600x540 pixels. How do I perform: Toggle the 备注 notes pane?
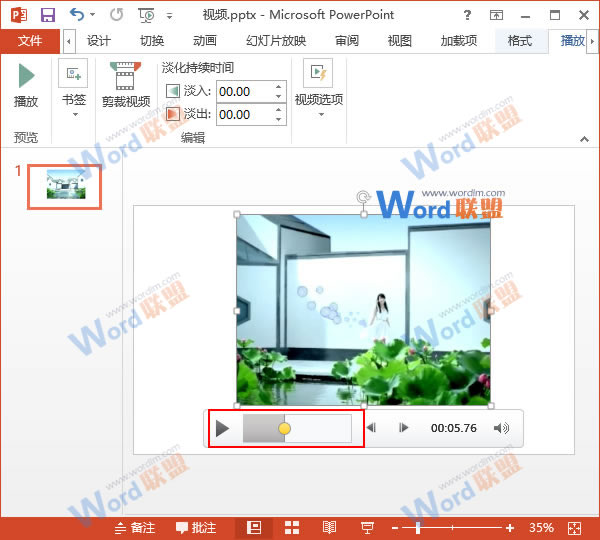tap(135, 528)
